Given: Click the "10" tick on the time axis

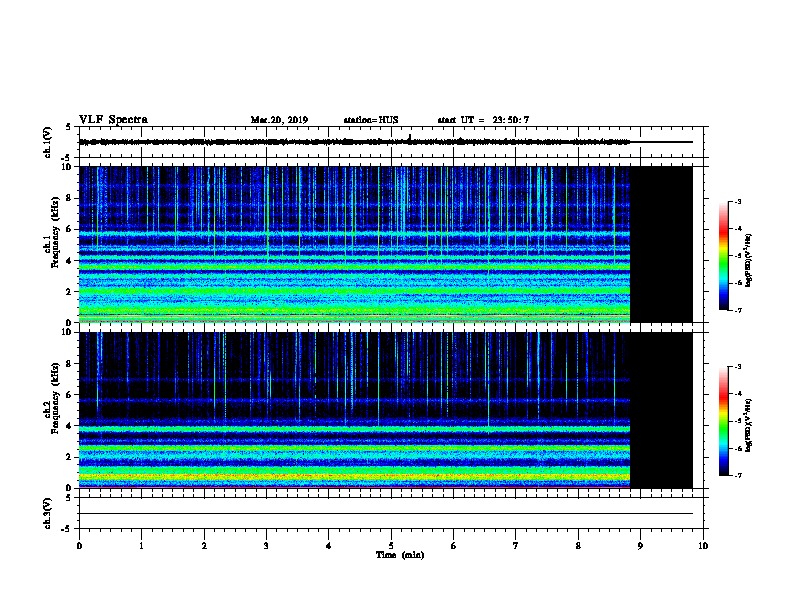Looking at the screenshot, I should coord(703,546).
